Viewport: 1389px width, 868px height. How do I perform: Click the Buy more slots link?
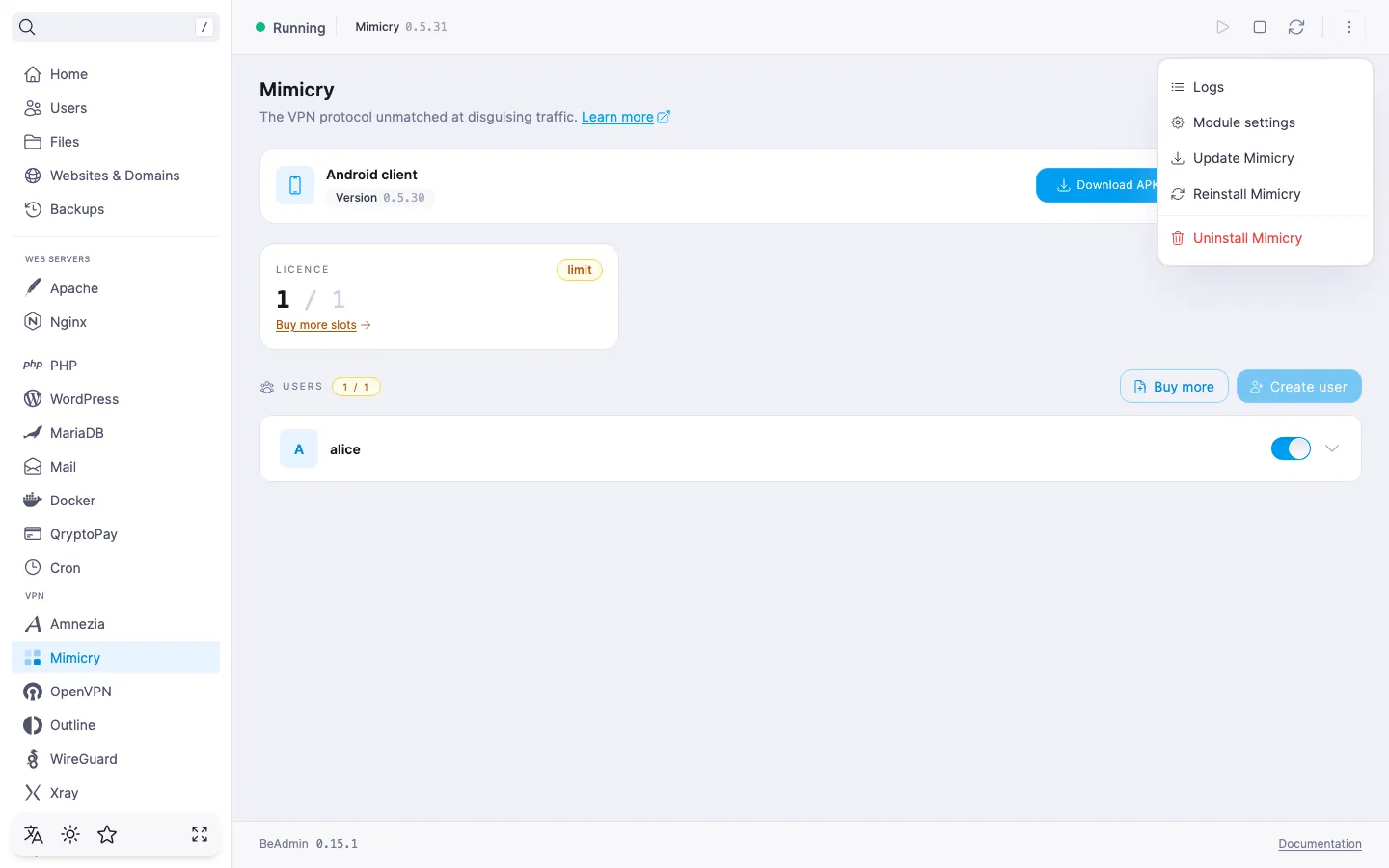323,325
